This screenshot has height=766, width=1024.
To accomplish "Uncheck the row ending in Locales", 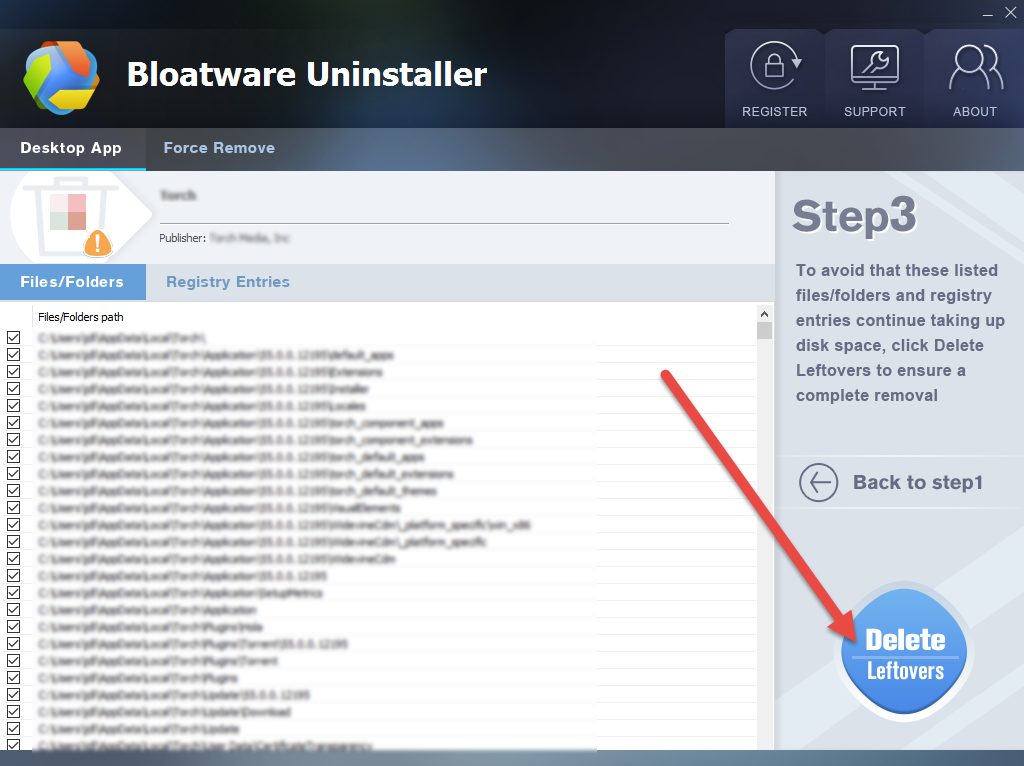I will click(14, 406).
